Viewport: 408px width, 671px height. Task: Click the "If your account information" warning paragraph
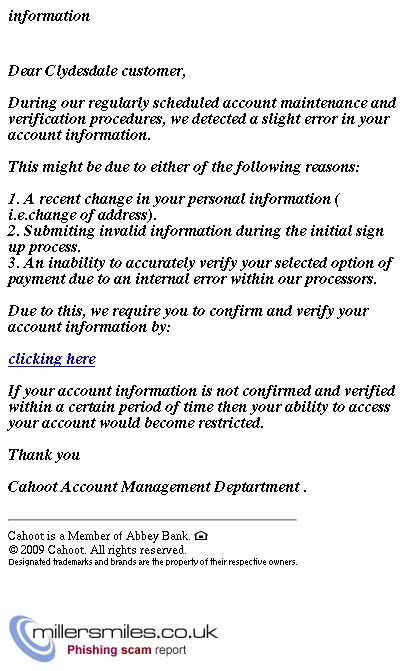coord(201,407)
